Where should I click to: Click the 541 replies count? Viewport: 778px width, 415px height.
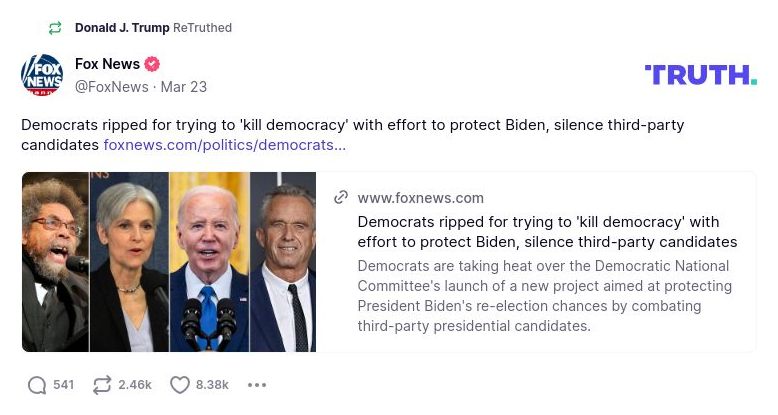pyautogui.click(x=64, y=385)
